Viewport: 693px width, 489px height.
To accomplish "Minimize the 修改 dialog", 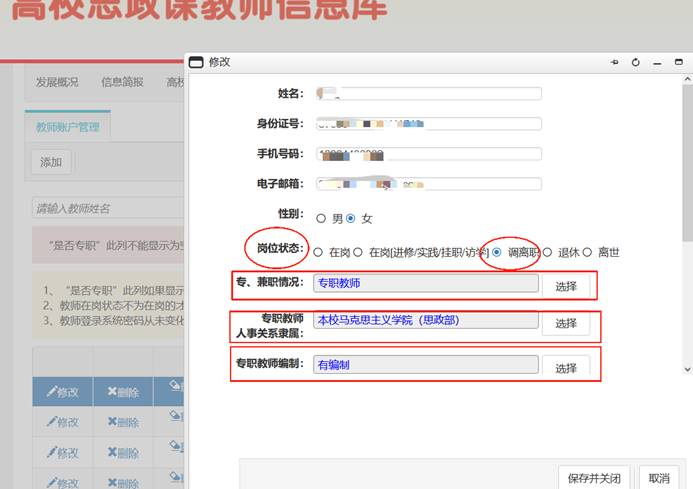I will 658,62.
